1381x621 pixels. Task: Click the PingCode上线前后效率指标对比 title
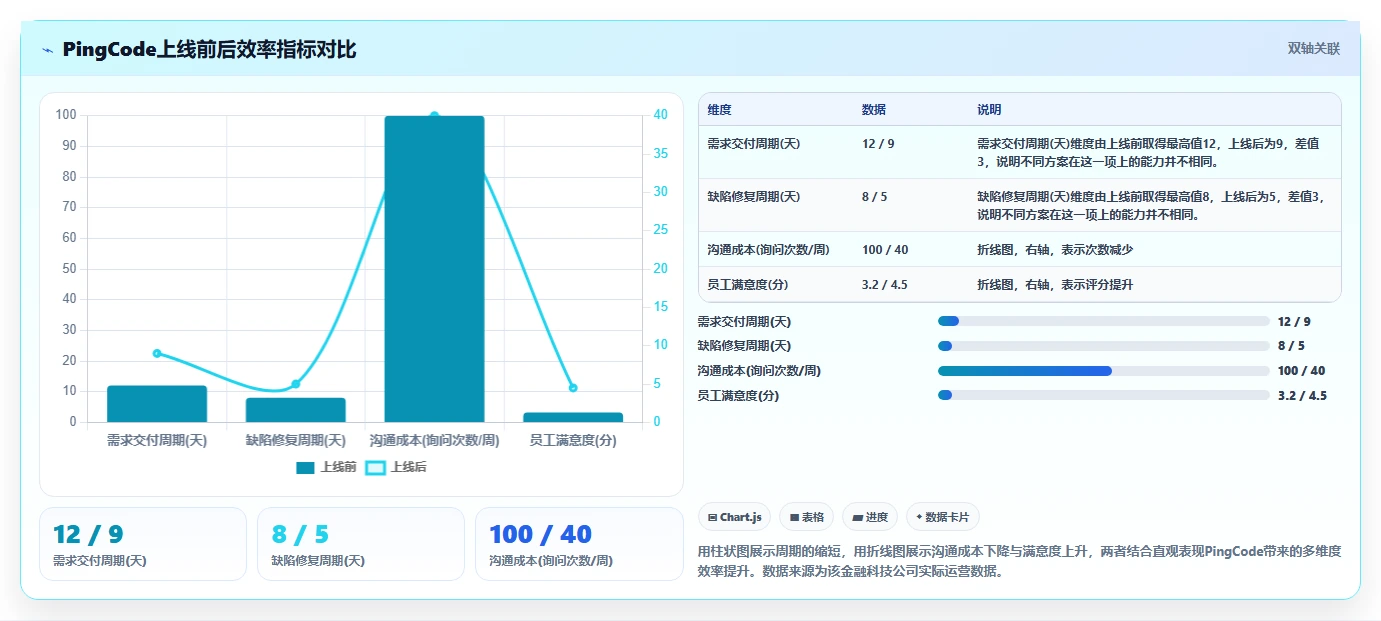[x=209, y=50]
